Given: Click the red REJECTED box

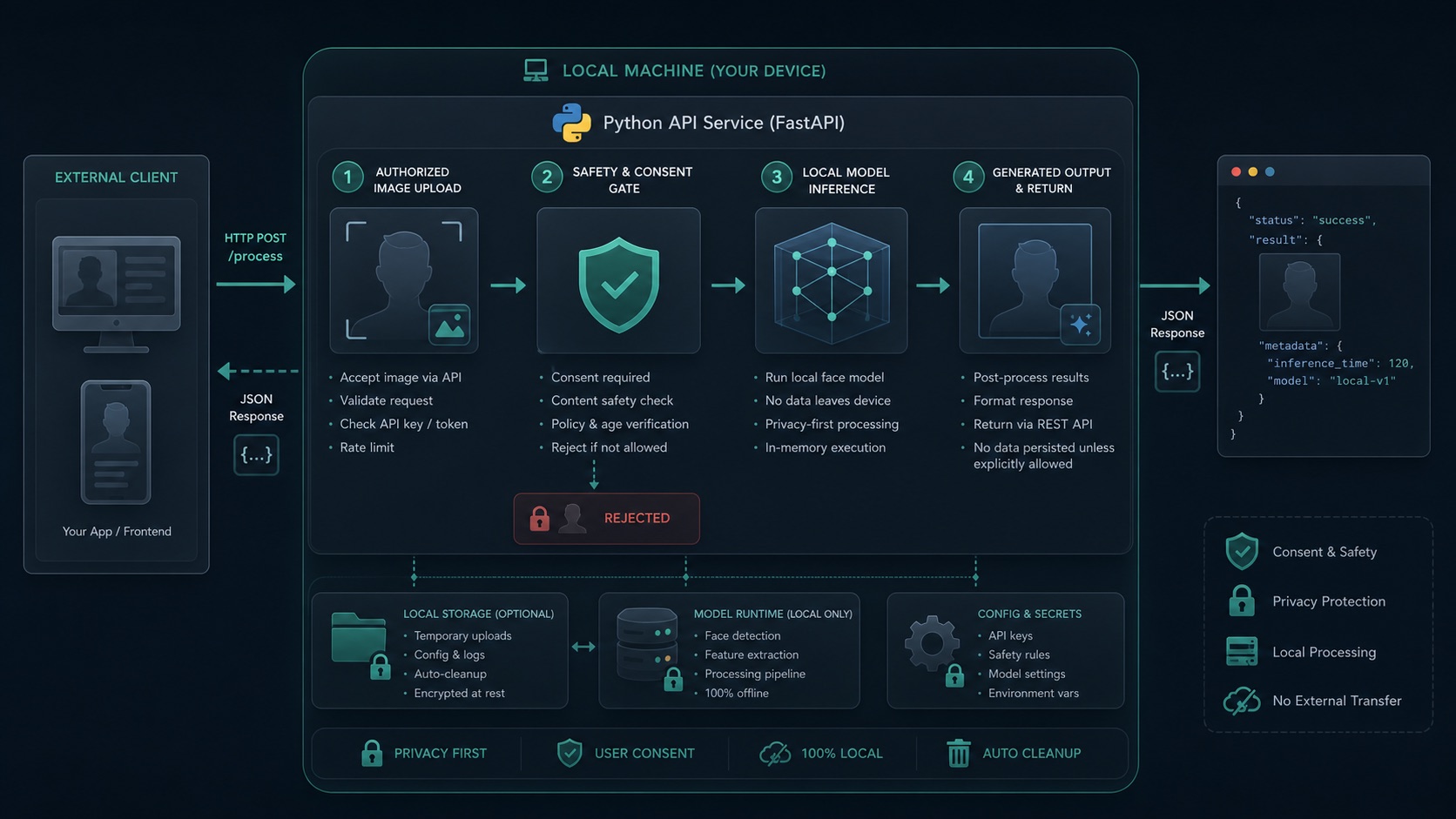Looking at the screenshot, I should pyautogui.click(x=607, y=519).
